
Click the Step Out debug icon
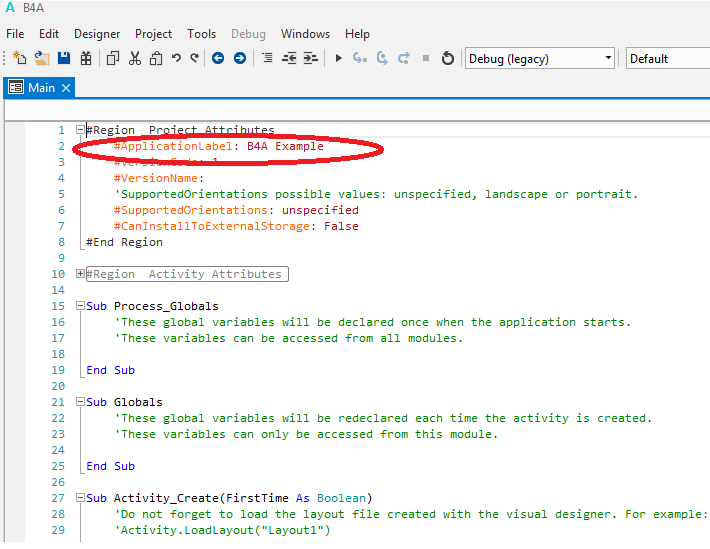pos(403,58)
